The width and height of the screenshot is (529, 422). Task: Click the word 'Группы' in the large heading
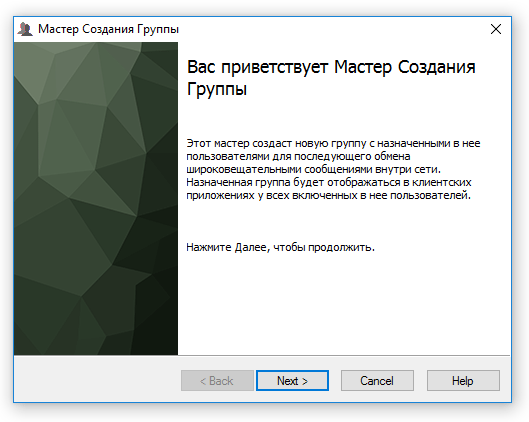217,89
